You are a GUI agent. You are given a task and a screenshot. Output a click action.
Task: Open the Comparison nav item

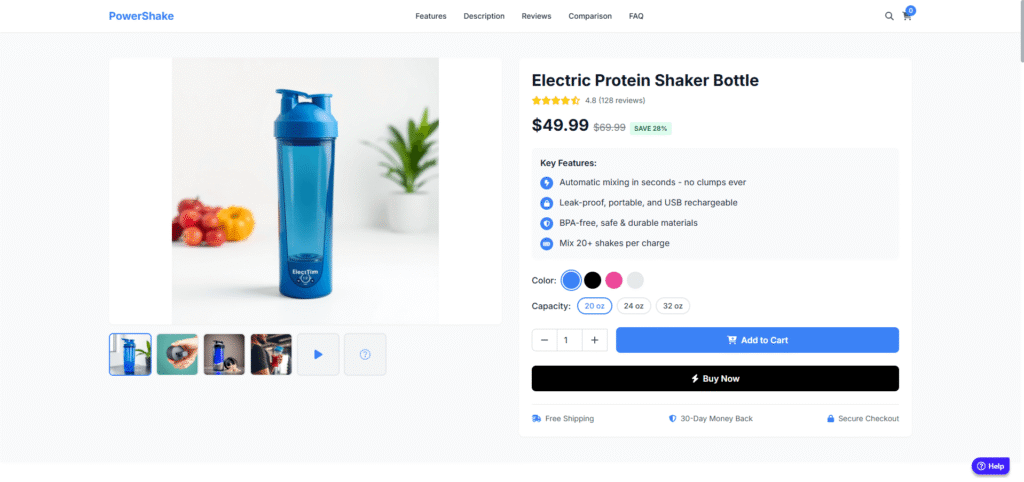[590, 16]
